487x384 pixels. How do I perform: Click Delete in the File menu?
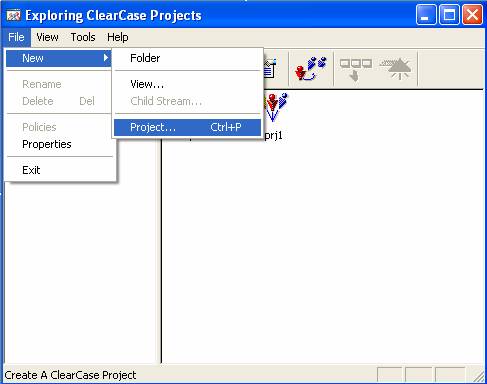[x=59, y=101]
